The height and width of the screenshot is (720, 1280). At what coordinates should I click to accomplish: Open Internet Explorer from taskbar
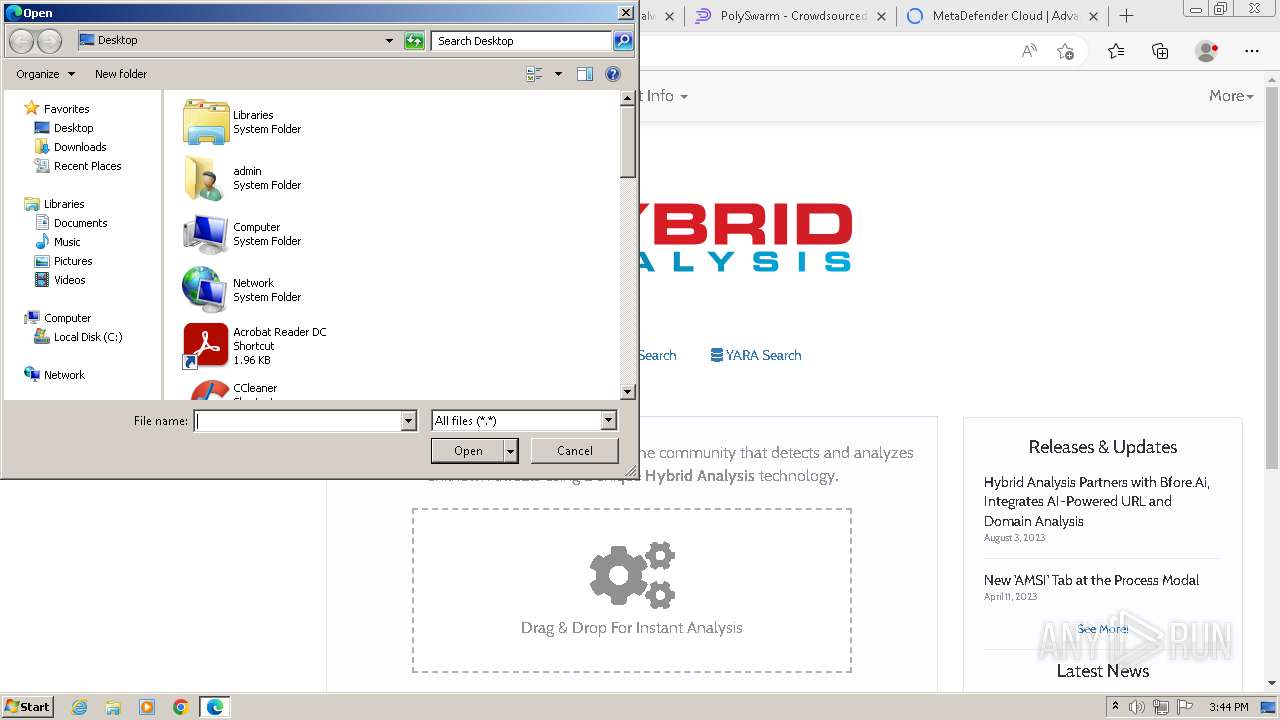coord(79,707)
